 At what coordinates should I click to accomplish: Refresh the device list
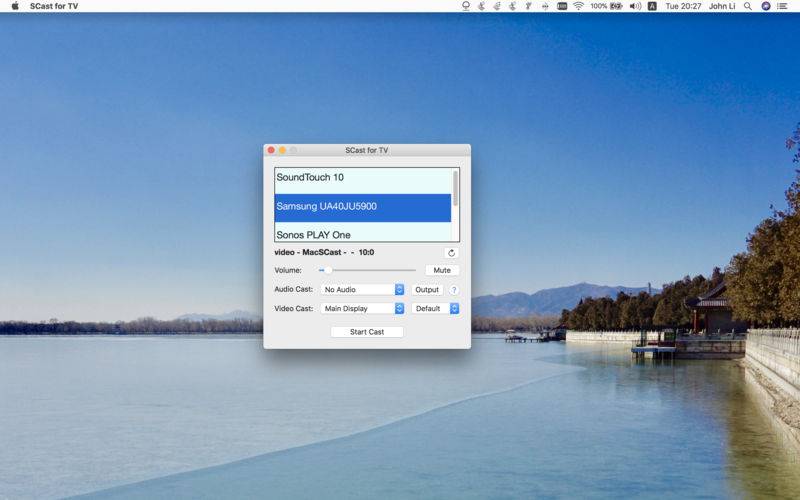point(451,253)
